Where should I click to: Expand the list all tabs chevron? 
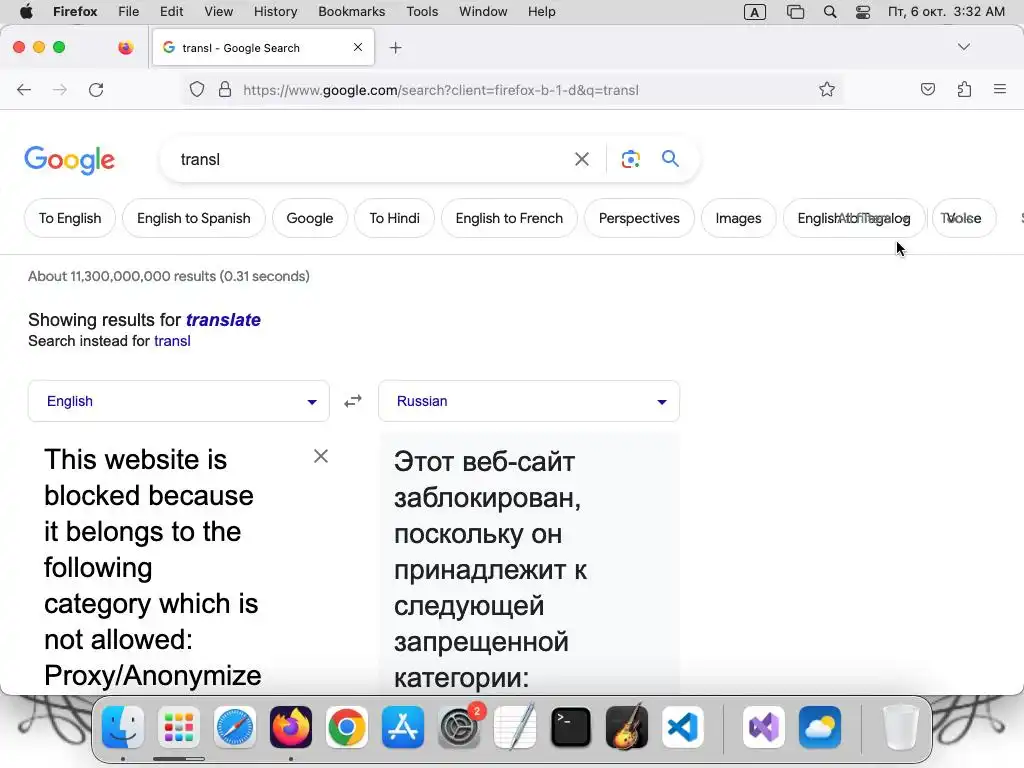coord(963,47)
